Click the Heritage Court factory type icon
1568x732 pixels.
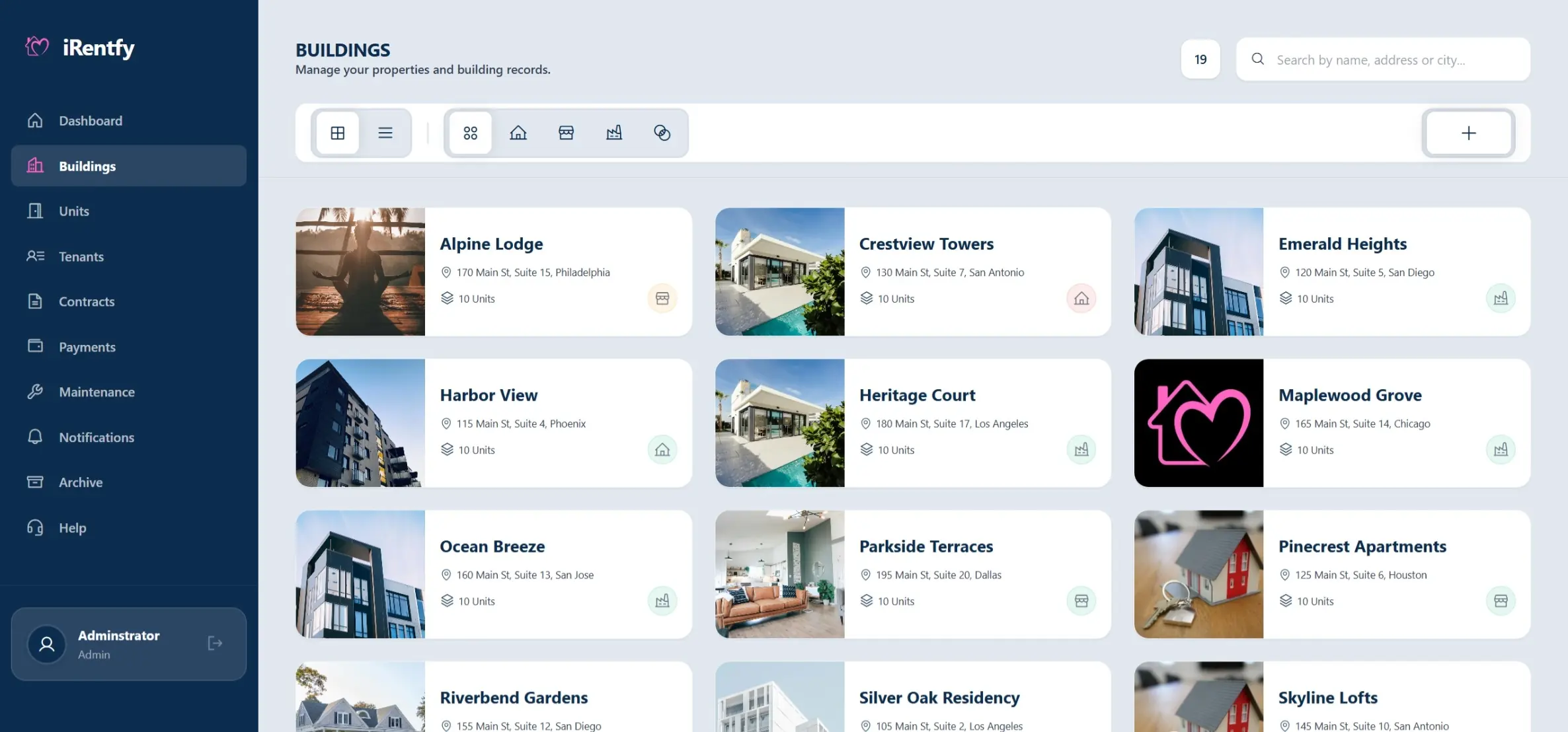pyautogui.click(x=1081, y=450)
